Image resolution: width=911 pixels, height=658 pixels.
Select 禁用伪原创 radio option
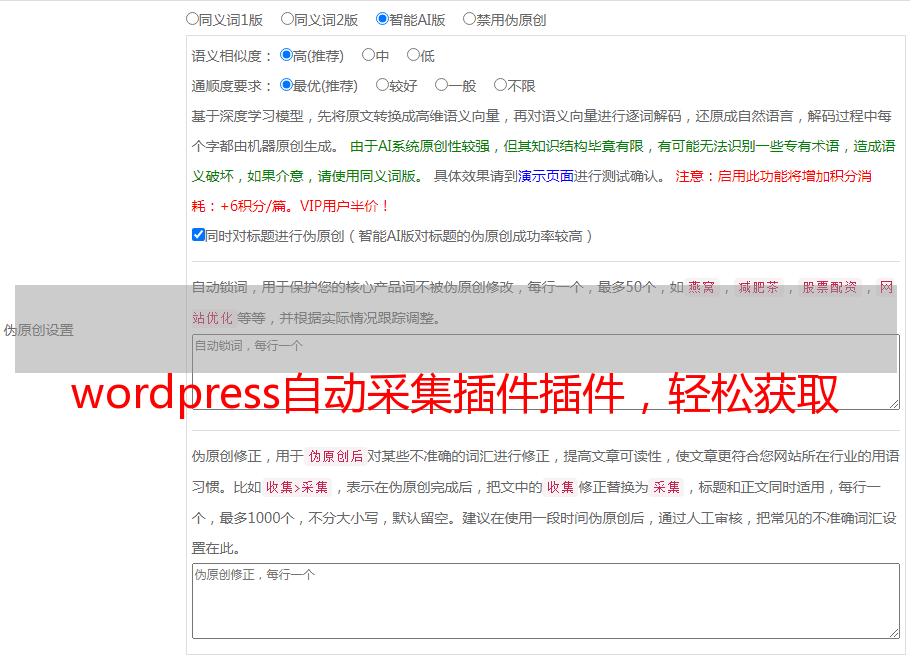[x=469, y=19]
